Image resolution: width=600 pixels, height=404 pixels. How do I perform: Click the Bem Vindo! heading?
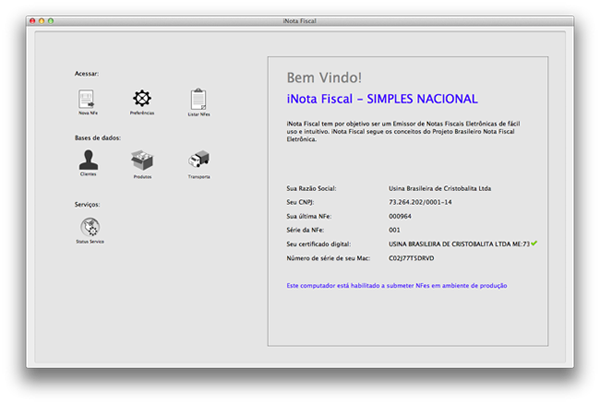click(324, 78)
